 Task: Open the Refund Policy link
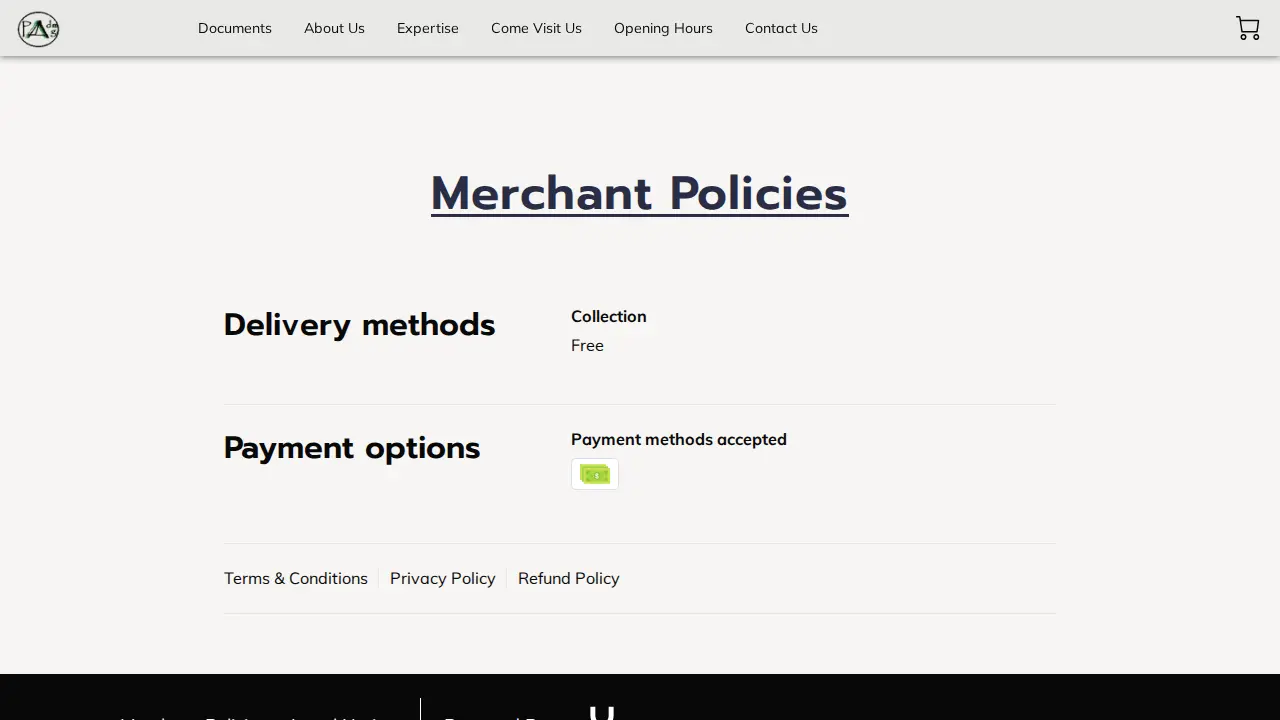(569, 578)
